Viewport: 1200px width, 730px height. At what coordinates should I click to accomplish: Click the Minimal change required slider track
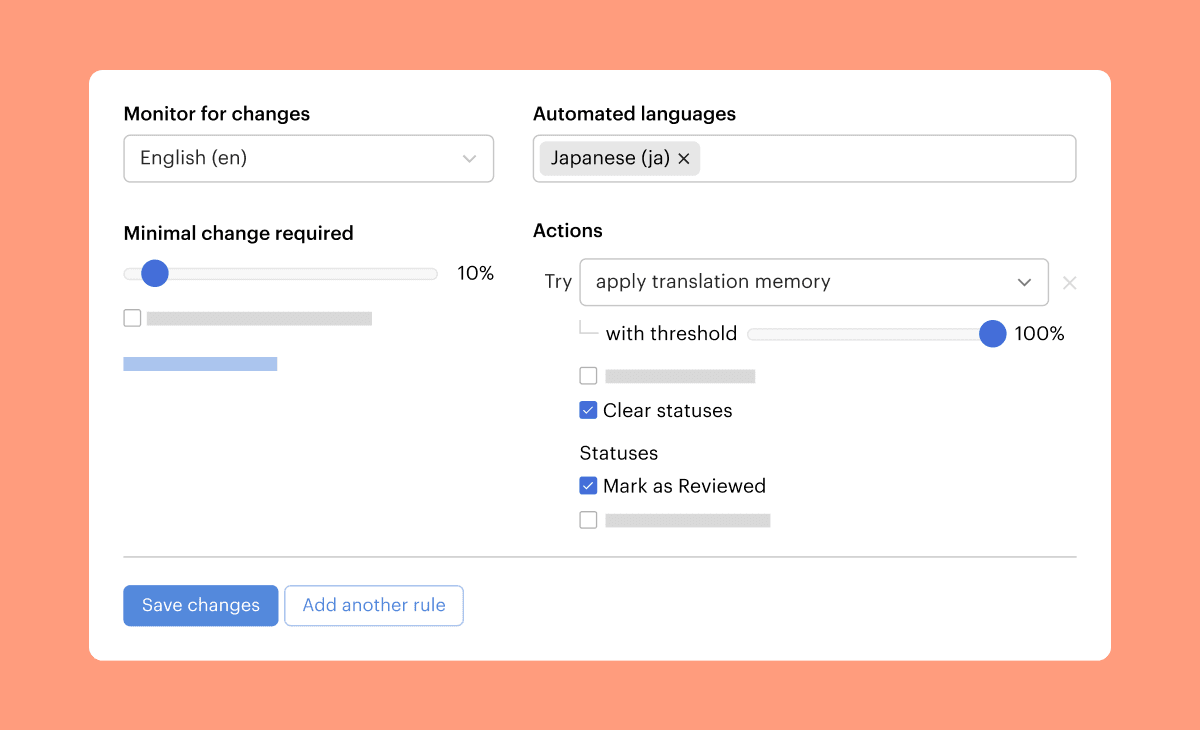(x=300, y=273)
